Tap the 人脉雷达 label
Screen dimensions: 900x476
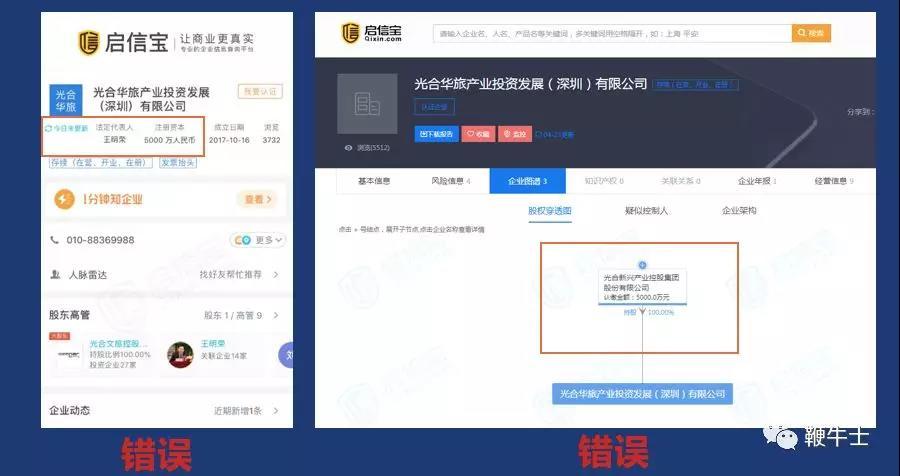click(x=87, y=274)
